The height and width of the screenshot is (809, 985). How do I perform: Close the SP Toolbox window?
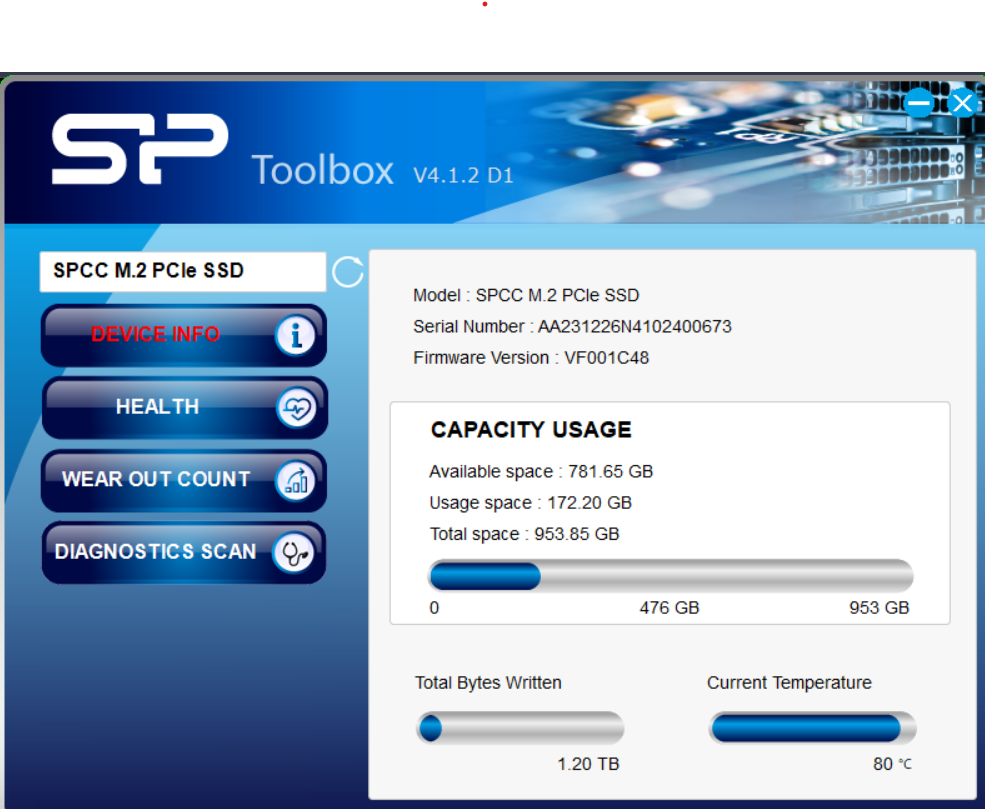click(x=961, y=102)
